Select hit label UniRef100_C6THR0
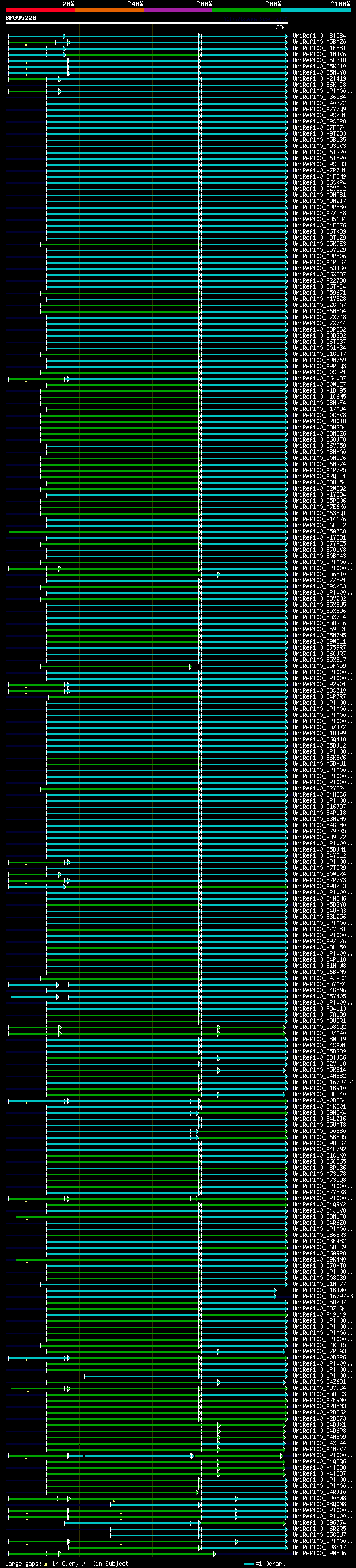The width and height of the screenshot is (356, 1568). point(319,159)
